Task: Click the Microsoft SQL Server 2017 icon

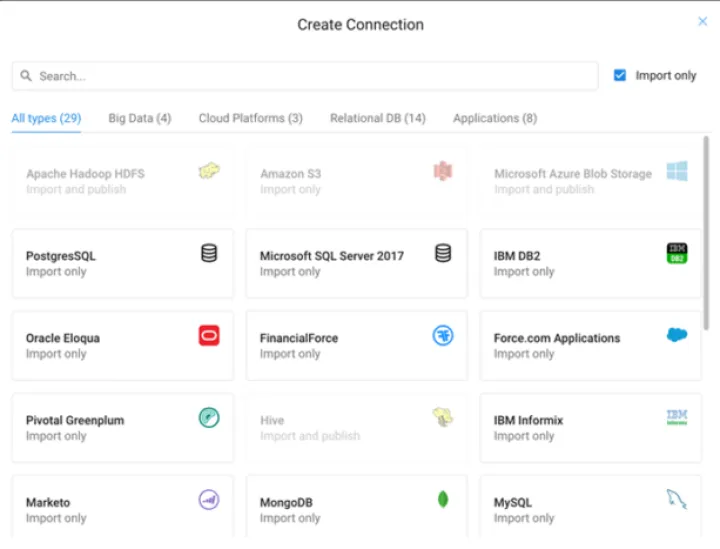Action: tap(443, 253)
